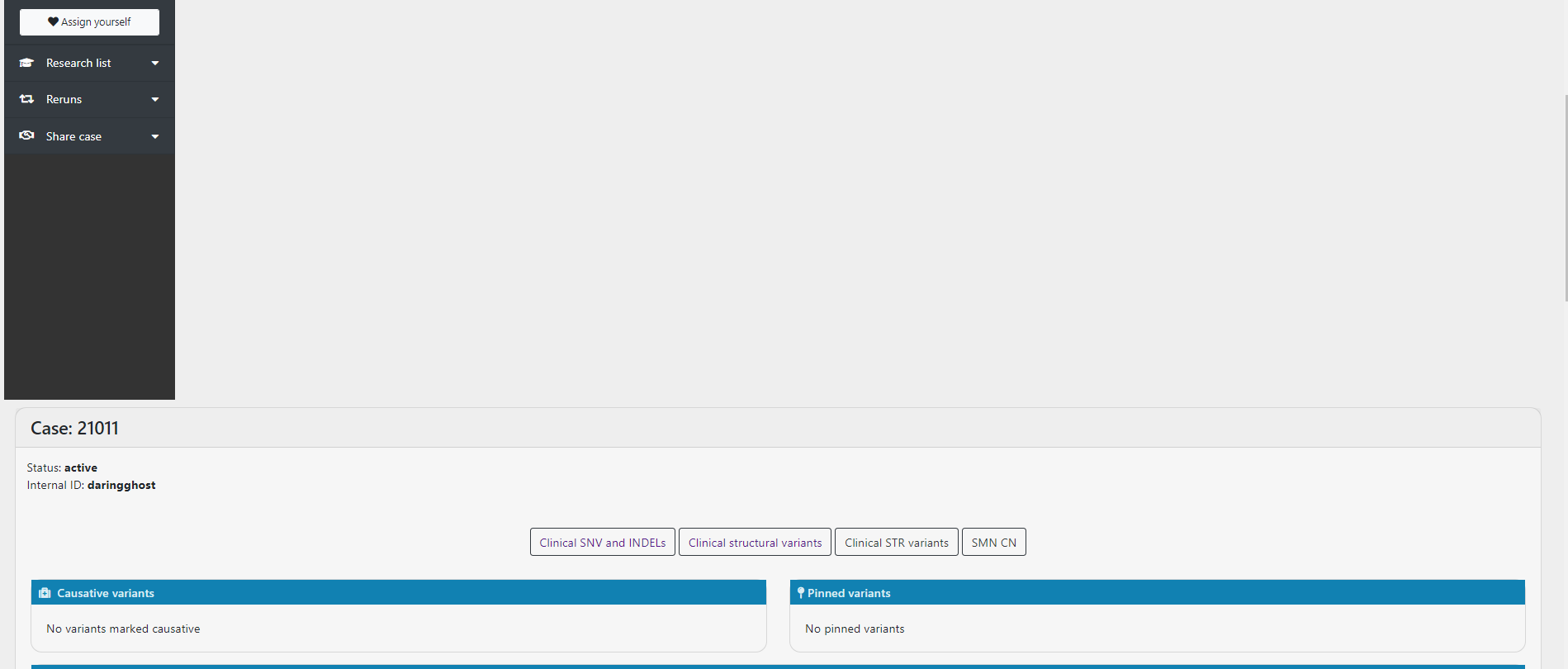Click the Reruns retweet arrows icon
Viewport: 1568px width, 669px height.
[x=26, y=99]
